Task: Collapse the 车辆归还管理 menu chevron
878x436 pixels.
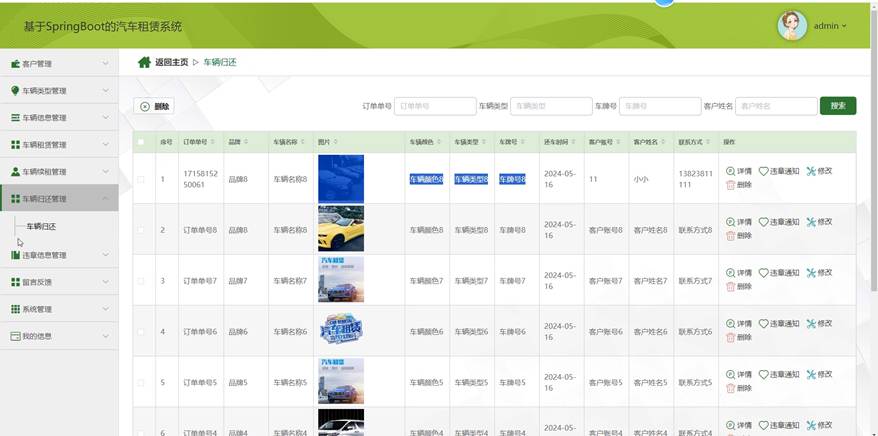Action: [x=106, y=198]
